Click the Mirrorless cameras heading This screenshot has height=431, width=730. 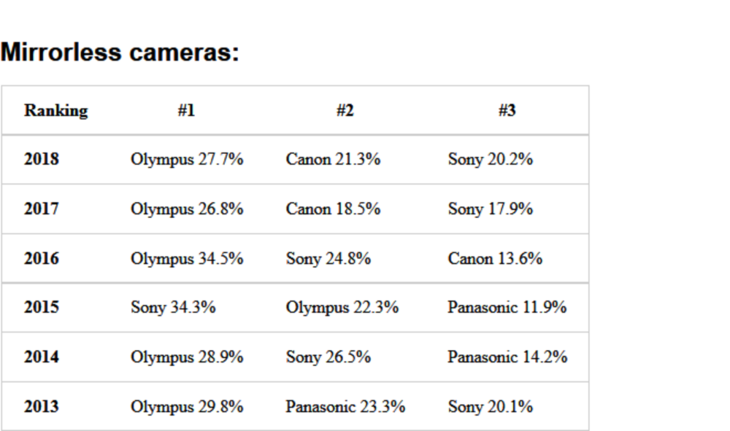pos(120,52)
